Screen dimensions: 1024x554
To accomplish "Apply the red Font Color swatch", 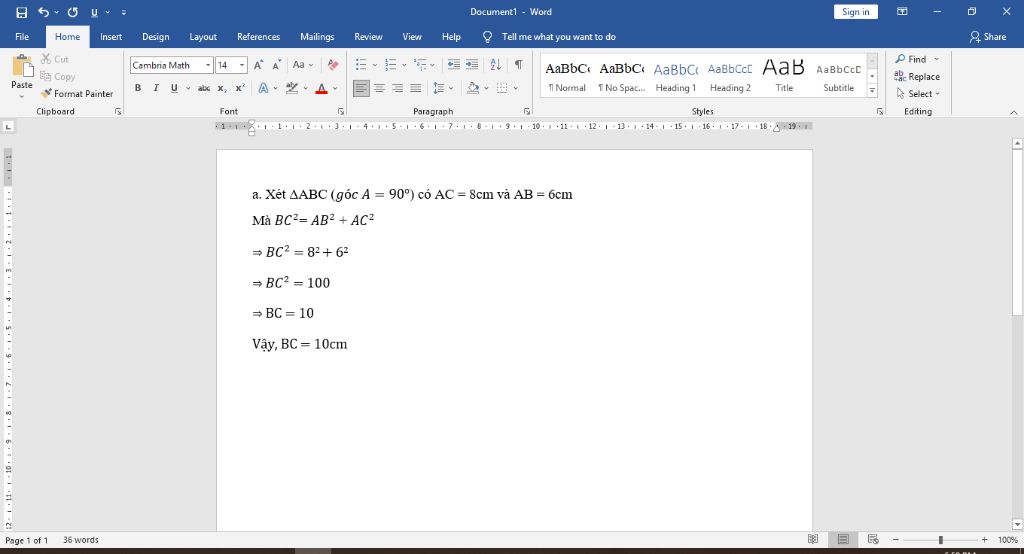I will point(321,88).
